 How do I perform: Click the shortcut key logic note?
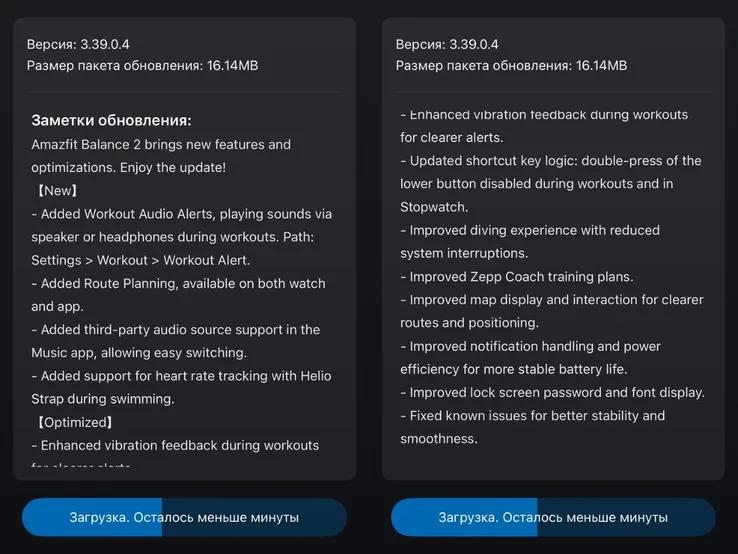(x=550, y=172)
